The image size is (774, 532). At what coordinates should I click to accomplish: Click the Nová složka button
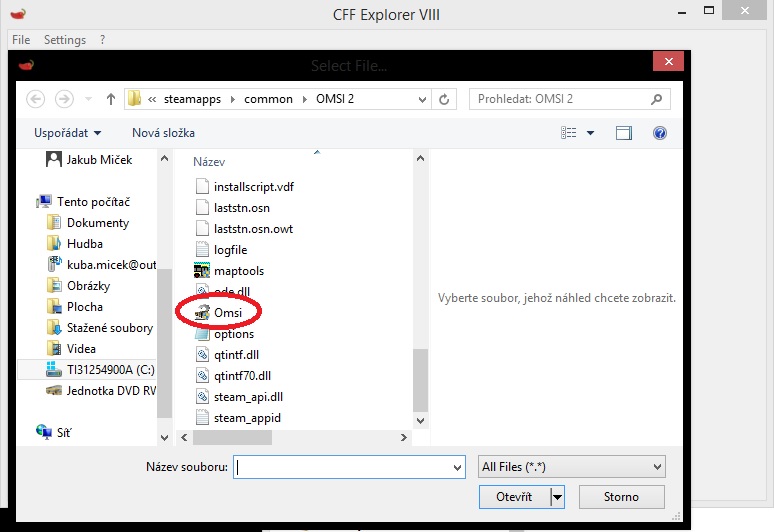[x=163, y=132]
